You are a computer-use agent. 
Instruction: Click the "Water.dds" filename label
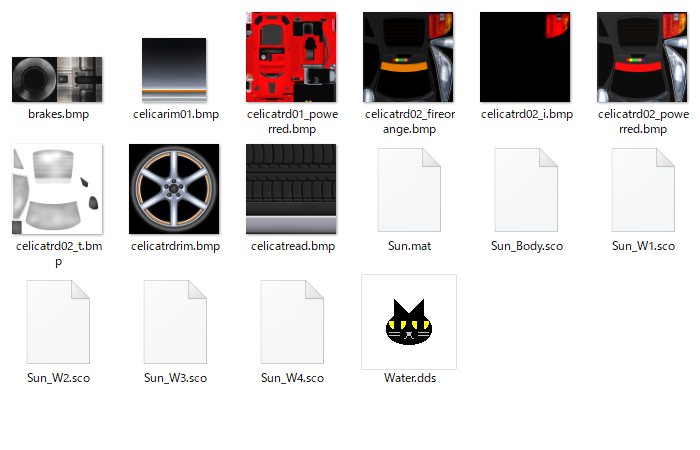click(409, 378)
